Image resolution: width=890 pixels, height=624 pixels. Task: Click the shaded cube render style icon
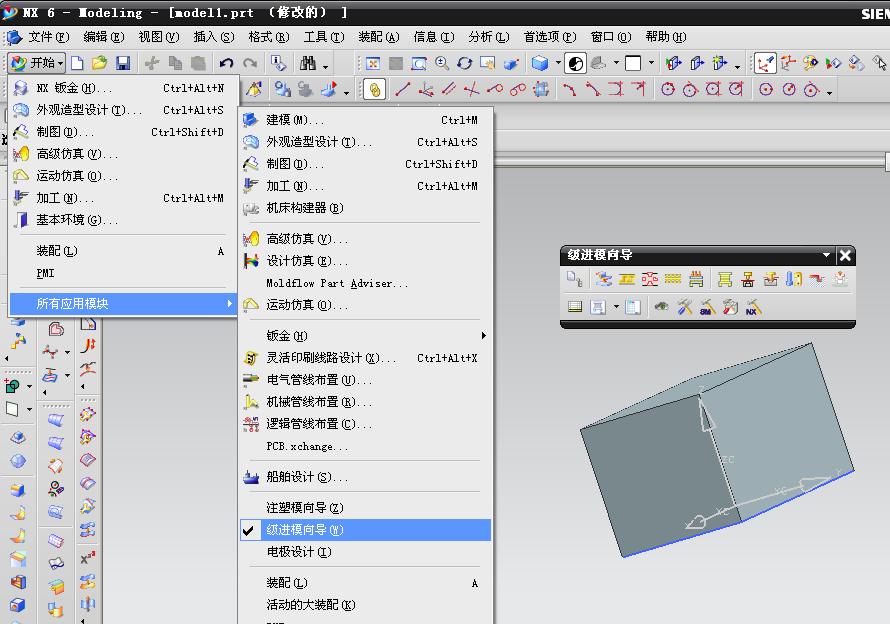[x=540, y=63]
